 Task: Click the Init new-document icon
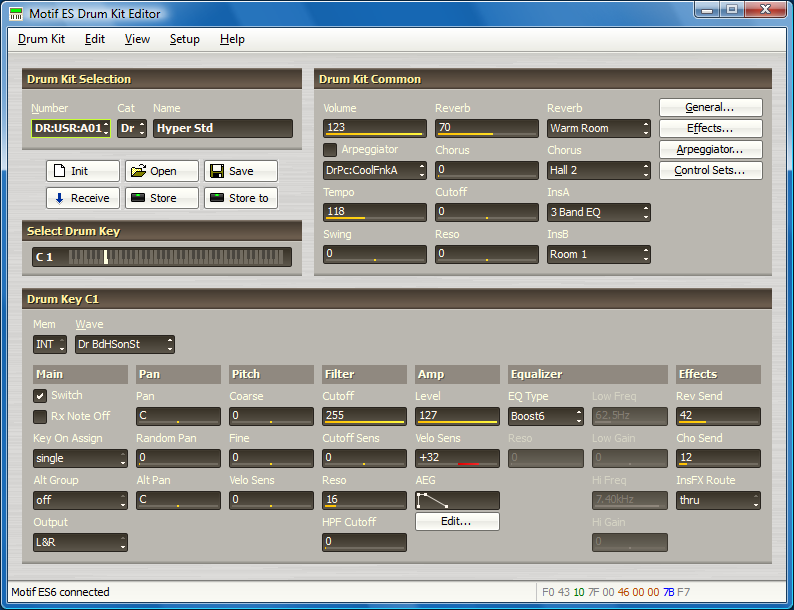(58, 171)
